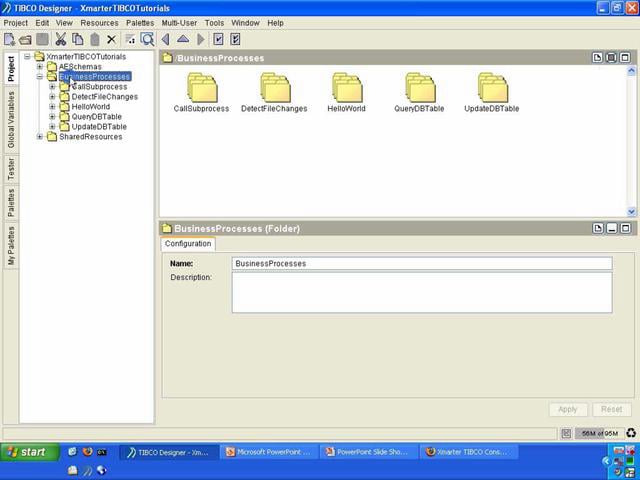Open the Multi-User menu
This screenshot has height=480, width=640.
pos(179,23)
